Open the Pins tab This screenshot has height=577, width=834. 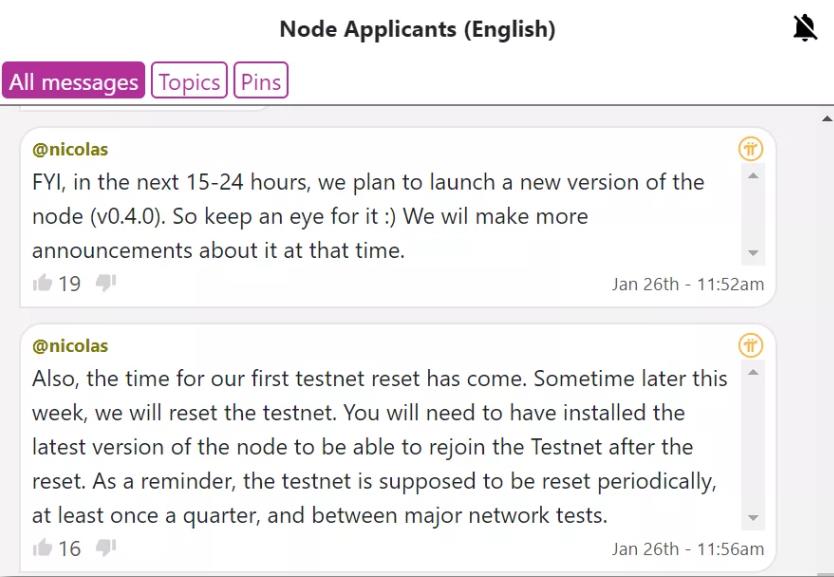[x=261, y=80]
